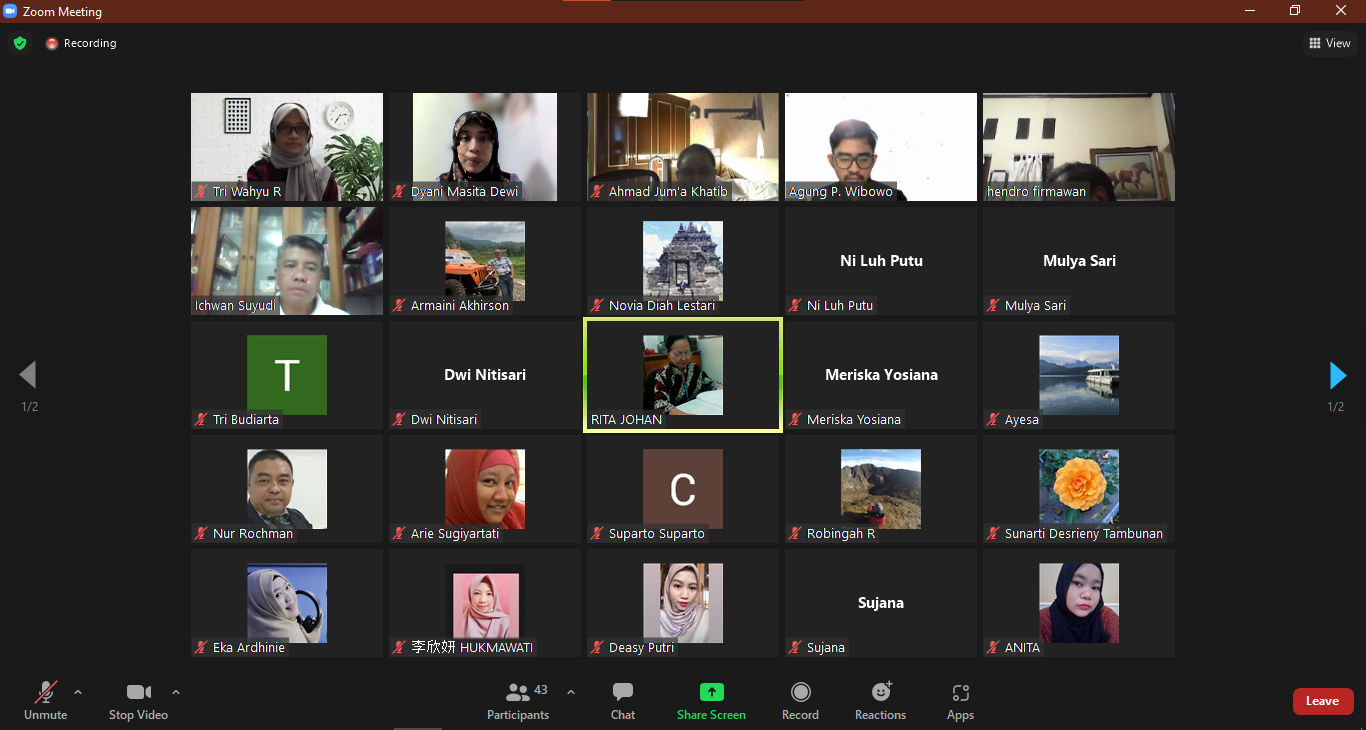Click RITA JOHAN highlighted speaker tile
Image resolution: width=1366 pixels, height=730 pixels.
683,375
